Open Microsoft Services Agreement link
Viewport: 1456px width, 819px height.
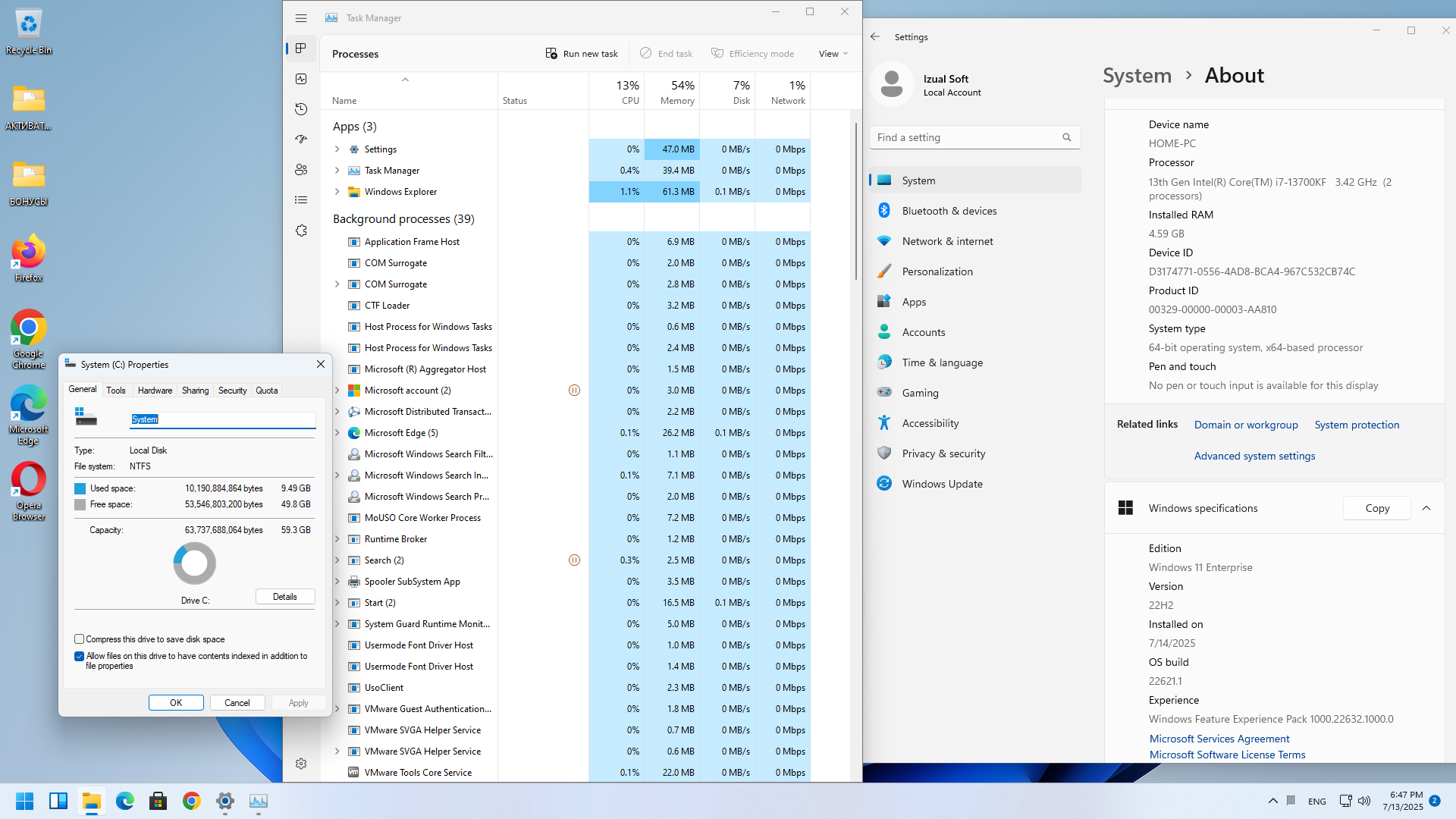tap(1219, 739)
